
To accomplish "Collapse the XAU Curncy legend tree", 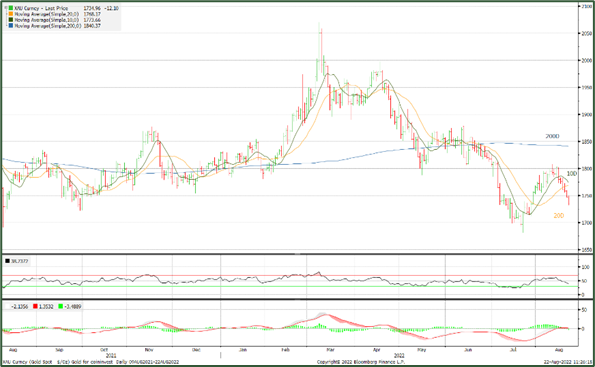I will 6,8.
